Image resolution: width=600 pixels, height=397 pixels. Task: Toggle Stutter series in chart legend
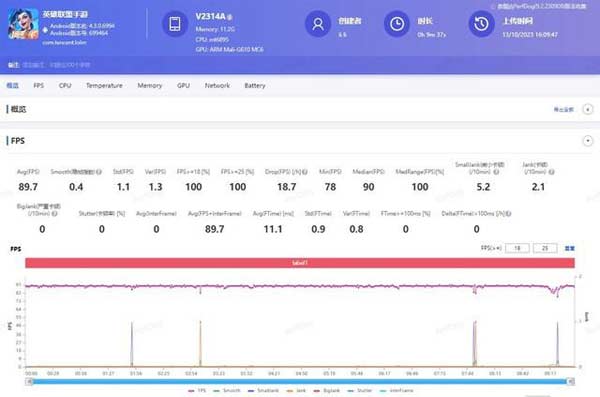[359, 390]
